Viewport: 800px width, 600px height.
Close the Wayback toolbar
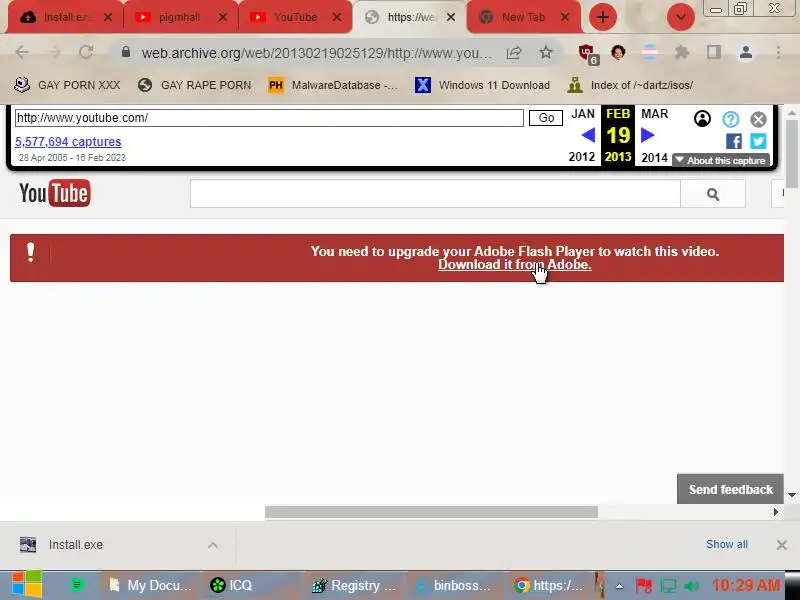pos(758,119)
